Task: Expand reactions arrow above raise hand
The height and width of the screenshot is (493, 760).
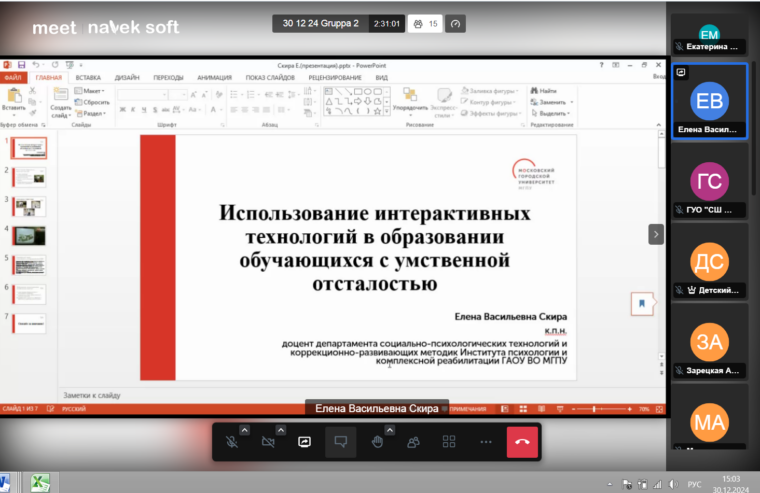Action: pyautogui.click(x=390, y=430)
